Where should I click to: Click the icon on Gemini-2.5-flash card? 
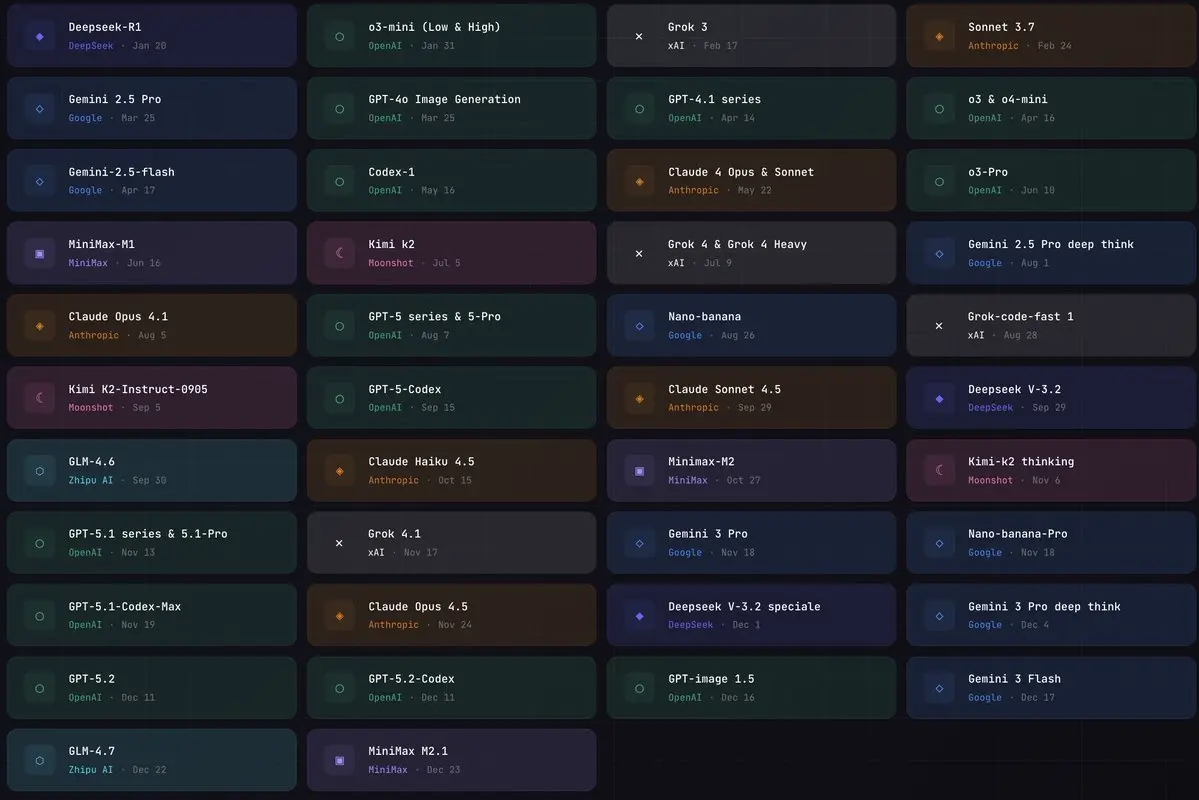(x=40, y=181)
